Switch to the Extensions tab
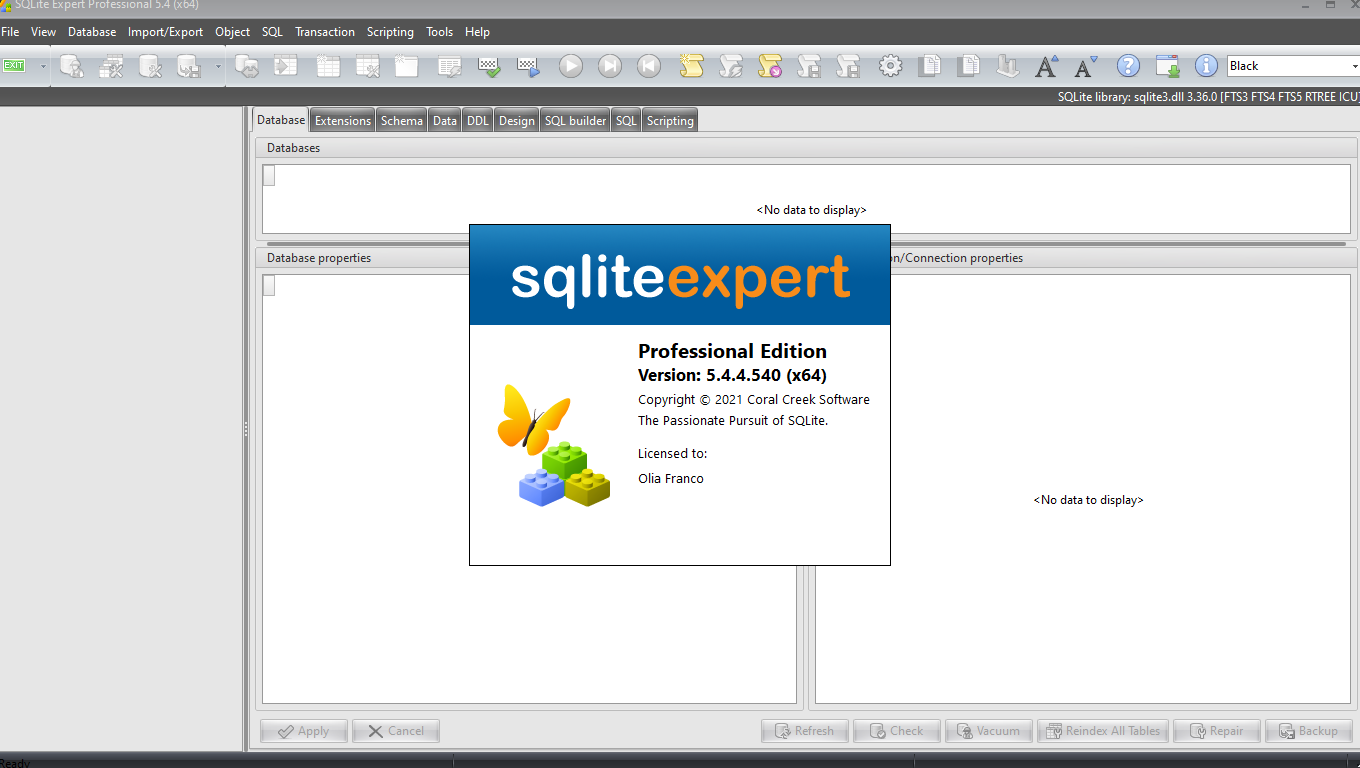The image size is (1360, 768). point(343,120)
